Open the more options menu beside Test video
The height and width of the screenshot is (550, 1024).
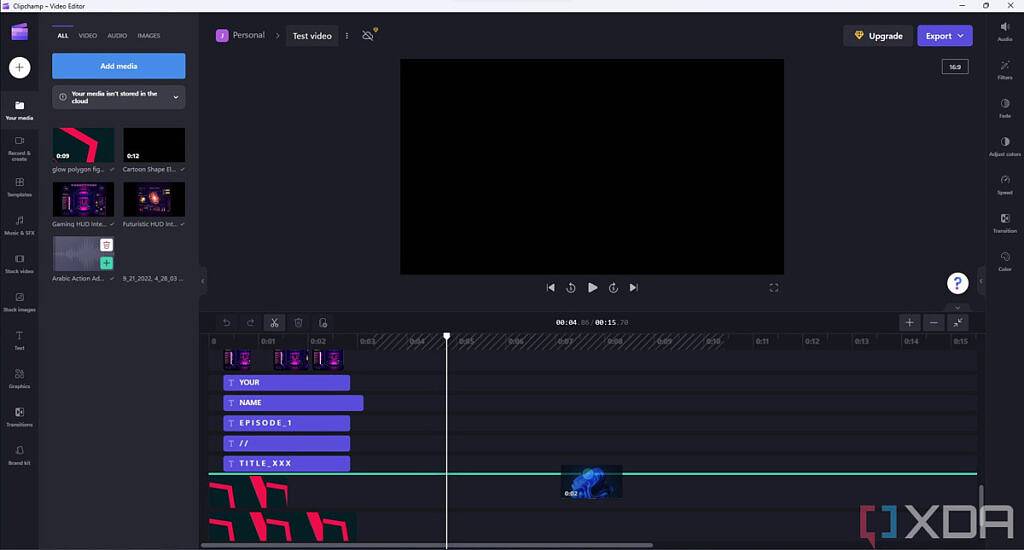[x=347, y=36]
